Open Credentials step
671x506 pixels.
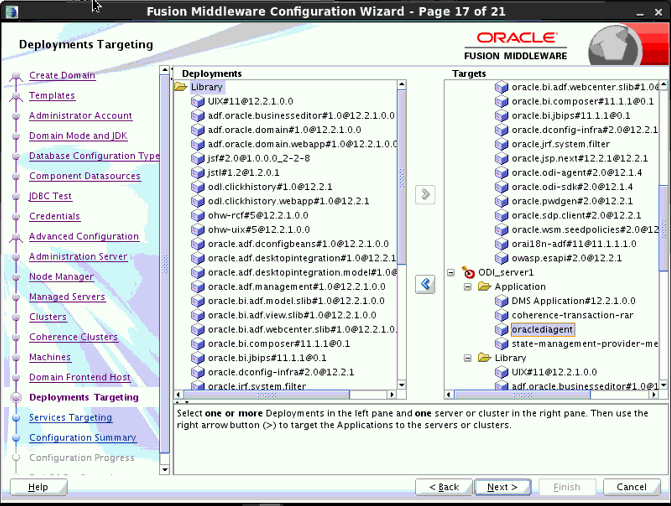coord(54,216)
